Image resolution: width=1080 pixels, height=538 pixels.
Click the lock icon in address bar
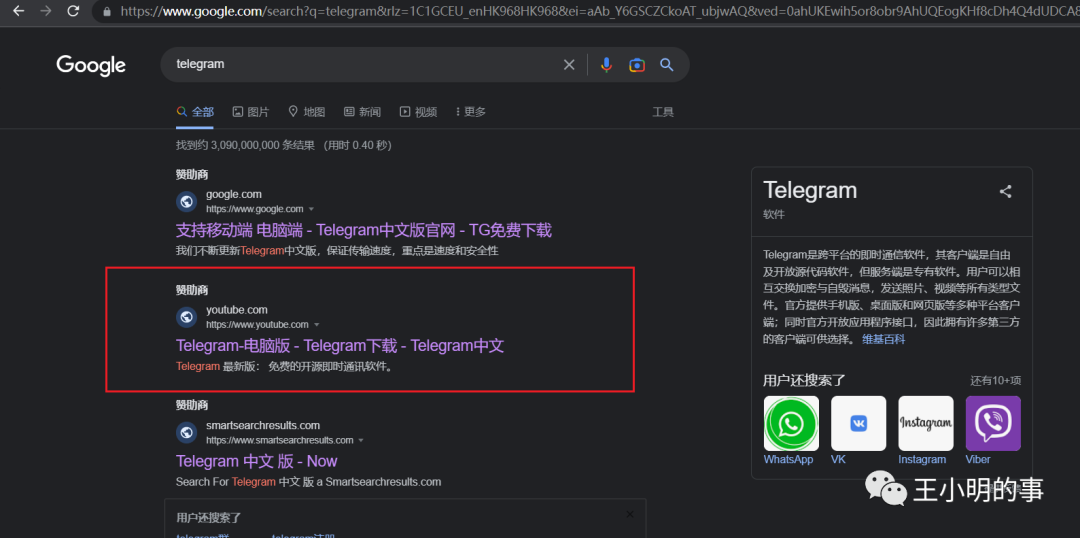(x=106, y=12)
